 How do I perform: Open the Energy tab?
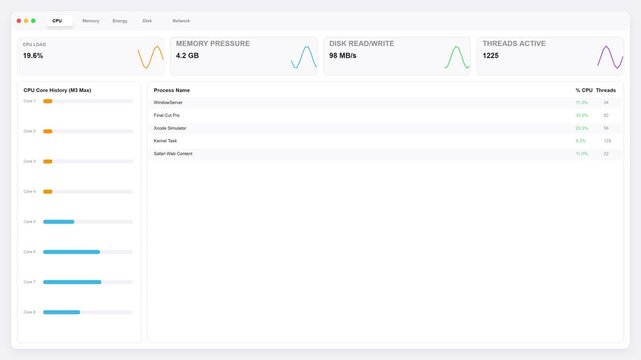tap(120, 21)
